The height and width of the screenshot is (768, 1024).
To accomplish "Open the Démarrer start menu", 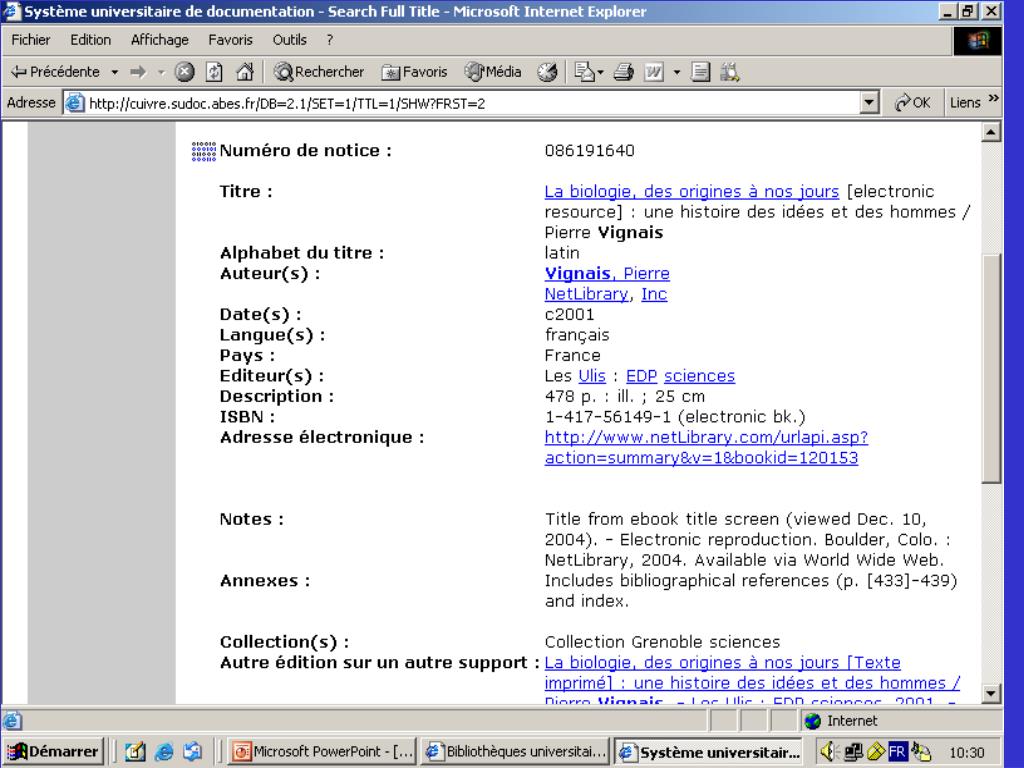I will tap(53, 752).
